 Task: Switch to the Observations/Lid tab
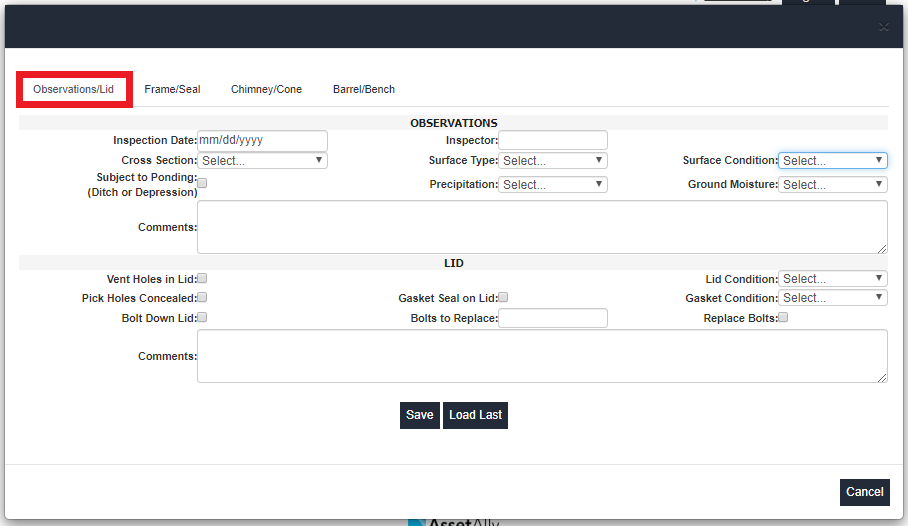[74, 89]
